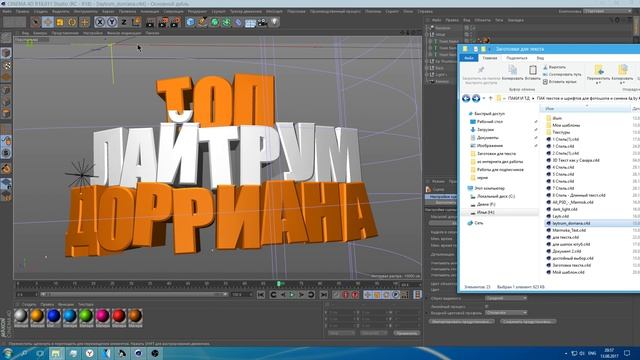Toggle autokeying red button

pos(346,294)
